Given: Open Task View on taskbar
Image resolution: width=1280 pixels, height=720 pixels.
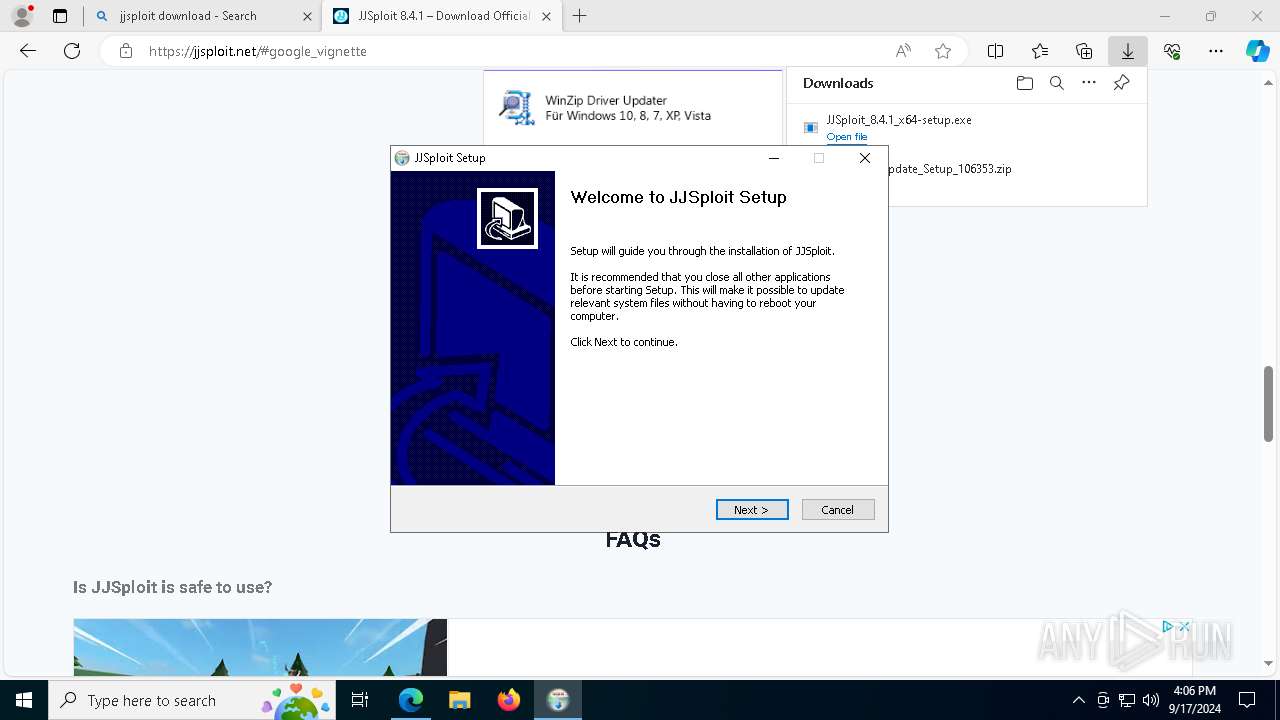Looking at the screenshot, I should pos(360,700).
